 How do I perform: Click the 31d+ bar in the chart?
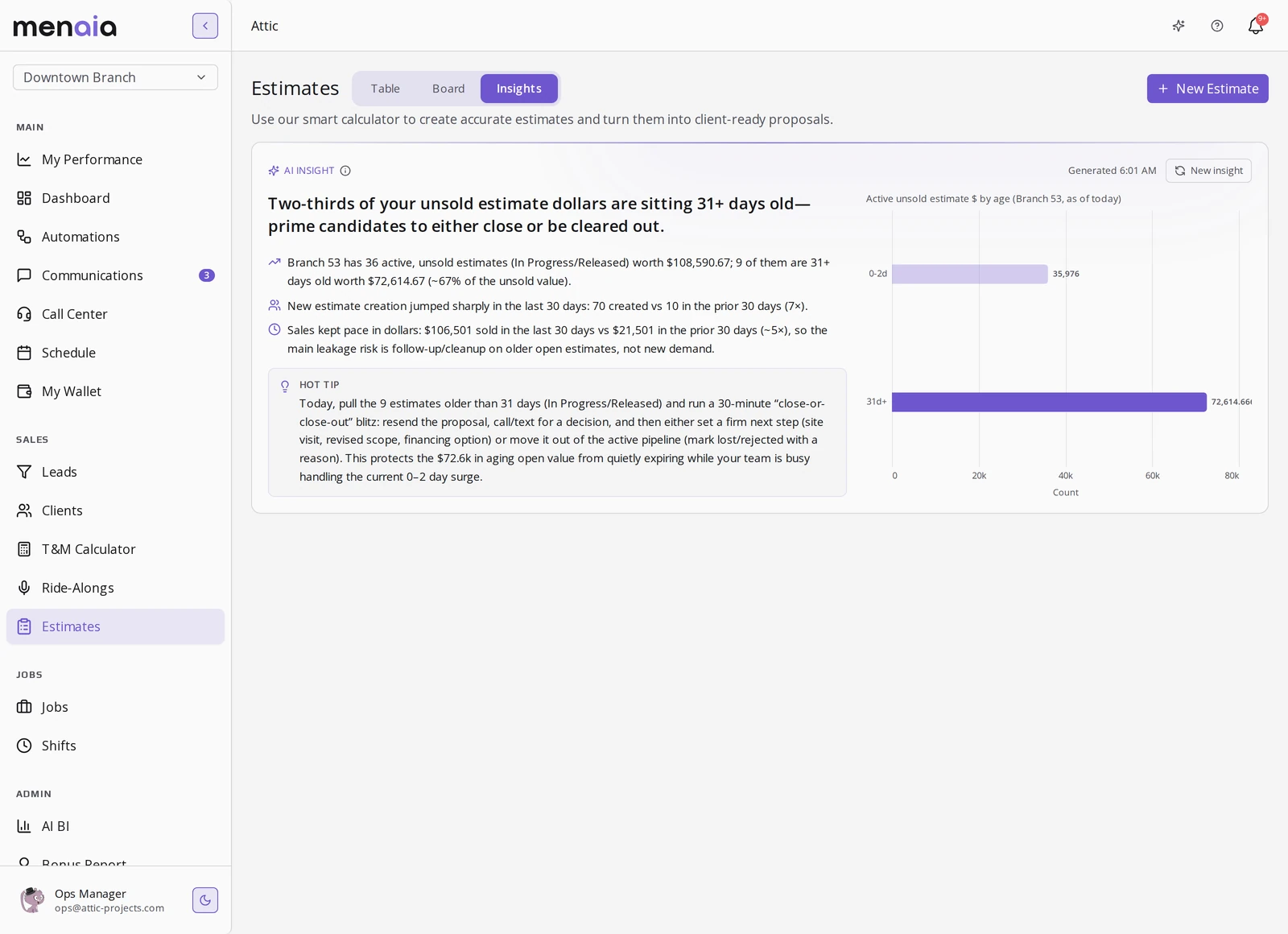pyautogui.click(x=1049, y=402)
